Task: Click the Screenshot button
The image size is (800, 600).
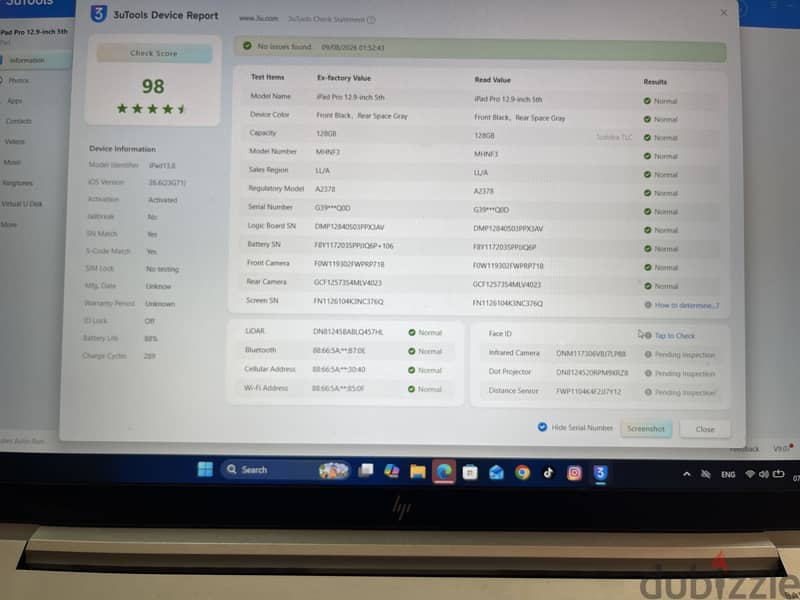Action: click(645, 429)
